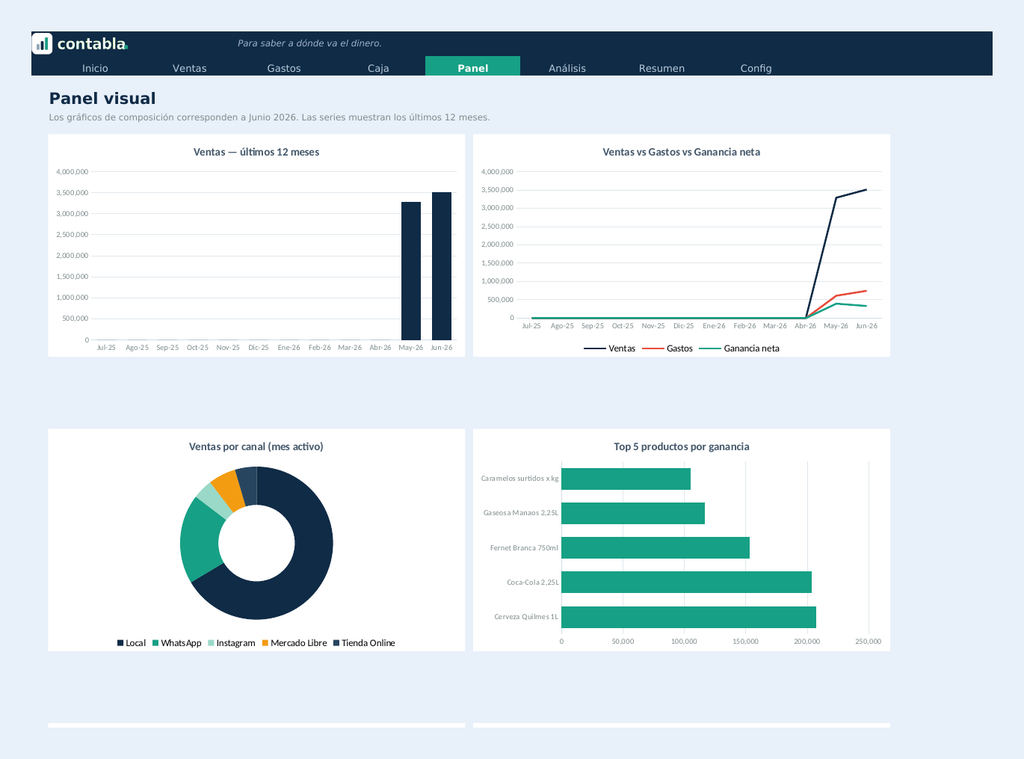Open the Resumen tab
1024x759 pixels.
tap(662, 68)
